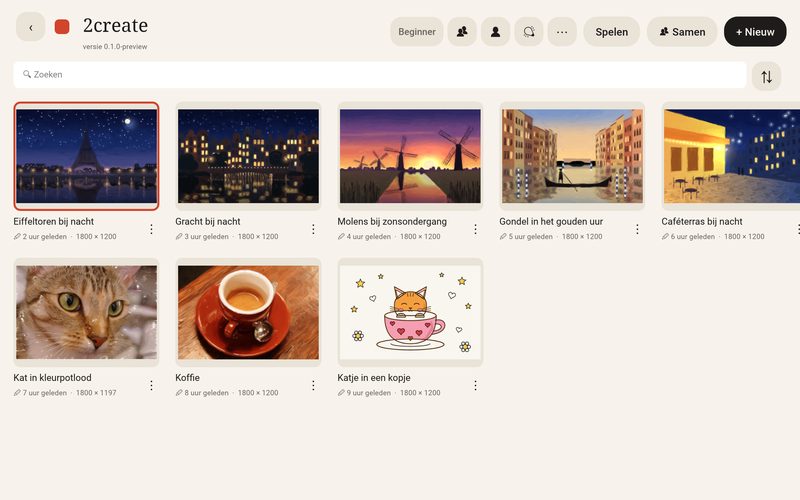The height and width of the screenshot is (500, 800).
Task: Click the title text Gondel in het gouden uur
Action: pos(551,221)
